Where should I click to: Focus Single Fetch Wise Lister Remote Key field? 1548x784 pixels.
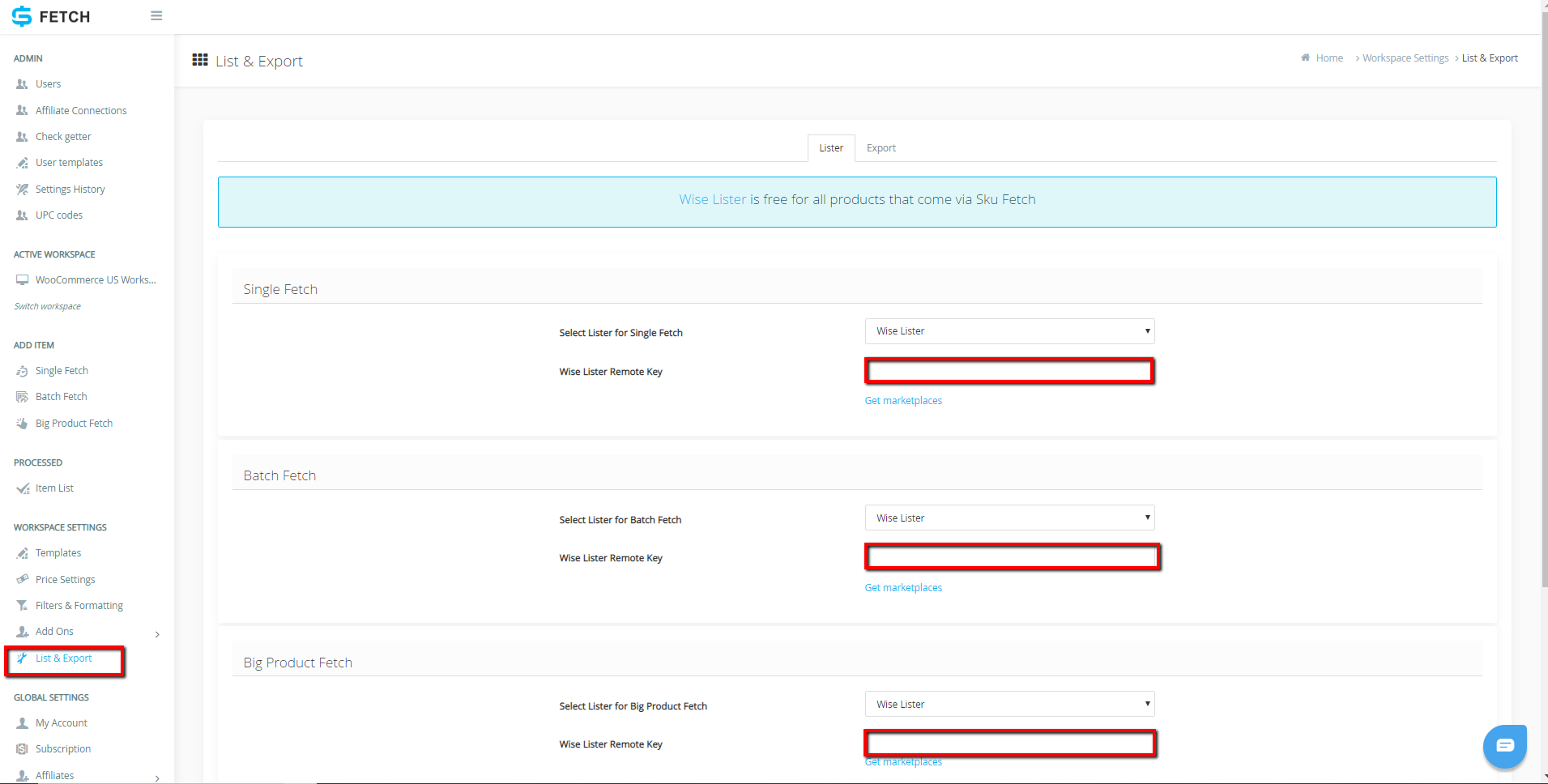coord(1009,371)
